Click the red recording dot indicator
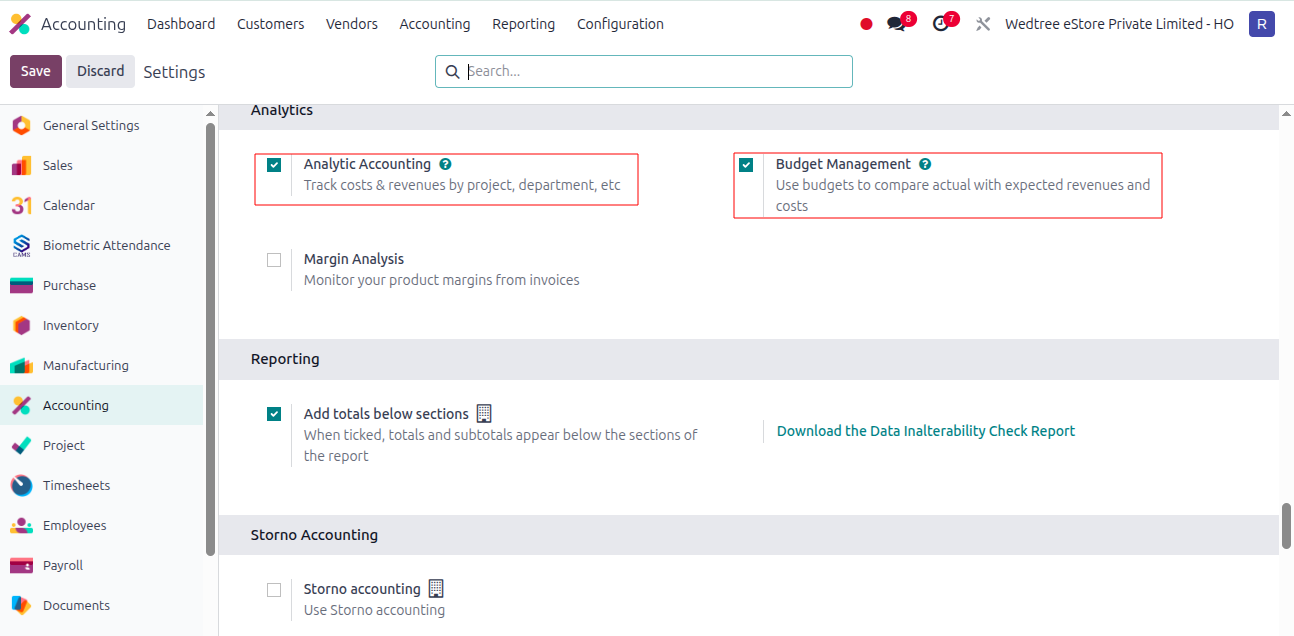 (x=866, y=24)
